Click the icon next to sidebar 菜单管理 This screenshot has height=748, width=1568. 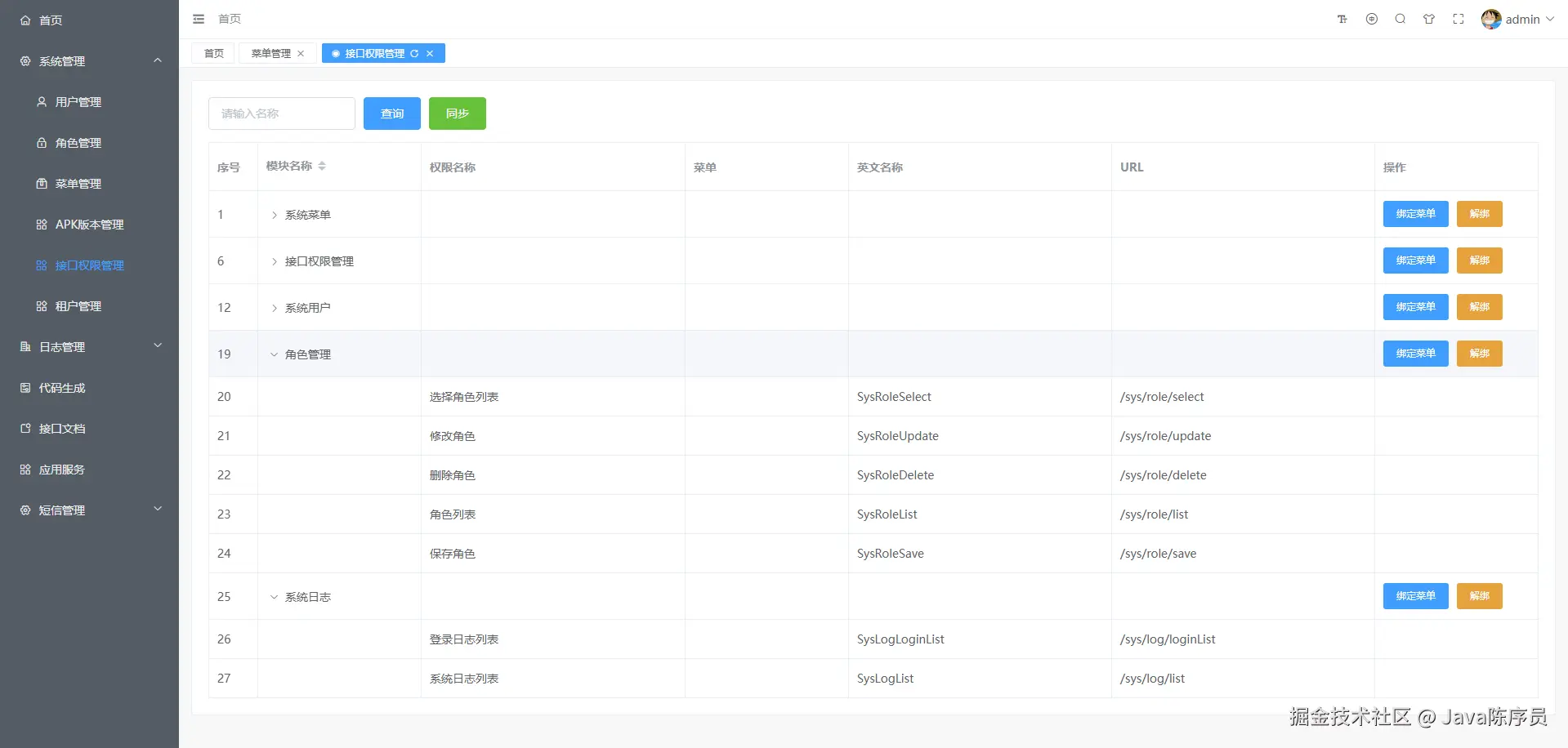click(x=42, y=184)
